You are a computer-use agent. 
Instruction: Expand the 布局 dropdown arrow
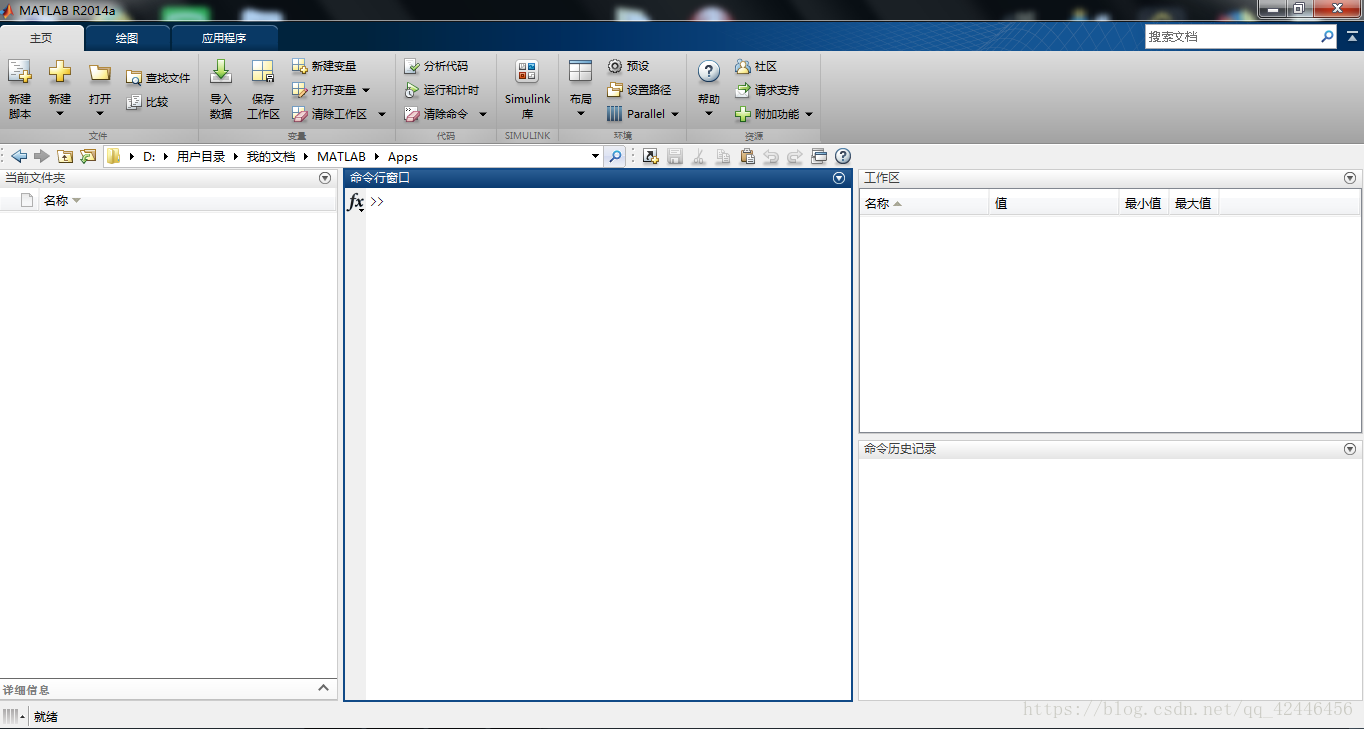pyautogui.click(x=581, y=114)
